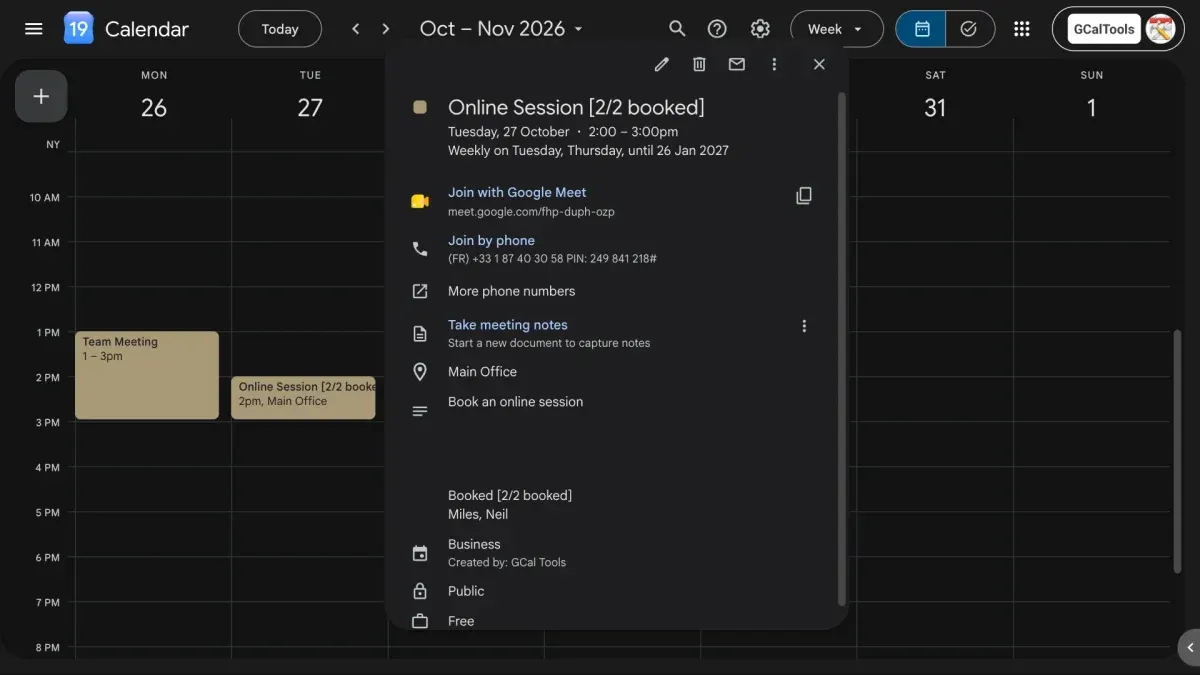Select Saturday 31 day header
The width and height of the screenshot is (1200, 675).
(x=935, y=97)
